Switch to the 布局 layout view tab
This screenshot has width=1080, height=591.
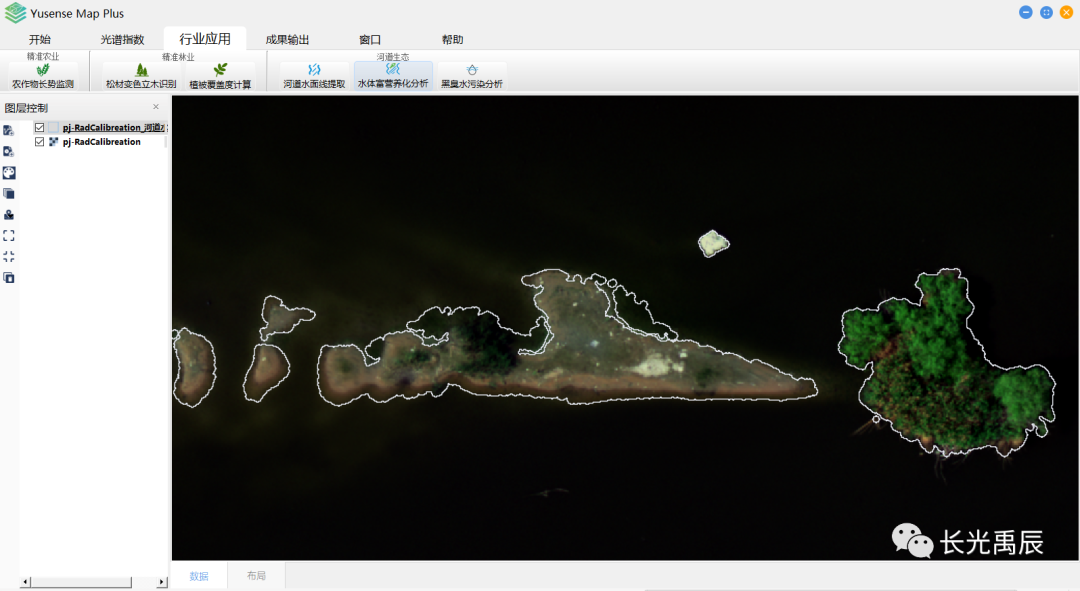pos(256,576)
